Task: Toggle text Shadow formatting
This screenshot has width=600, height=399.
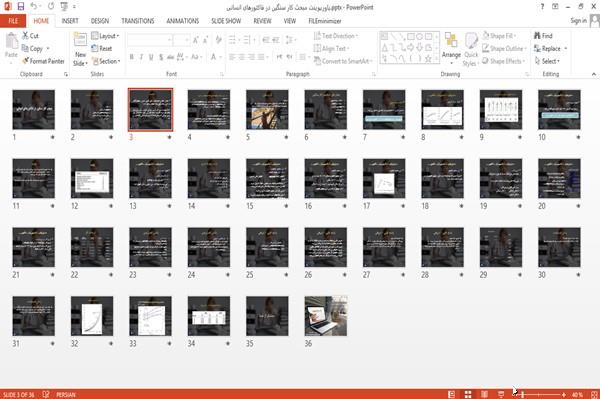Action: click(x=161, y=57)
